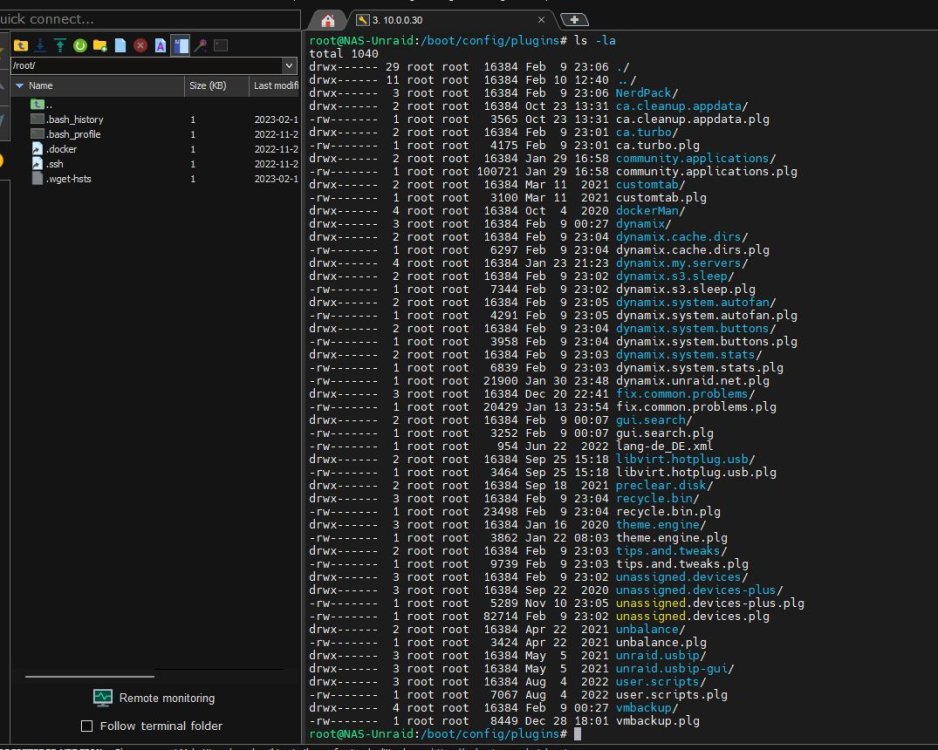Select the .bash_history file entry
The image size is (938, 750).
[75, 120]
